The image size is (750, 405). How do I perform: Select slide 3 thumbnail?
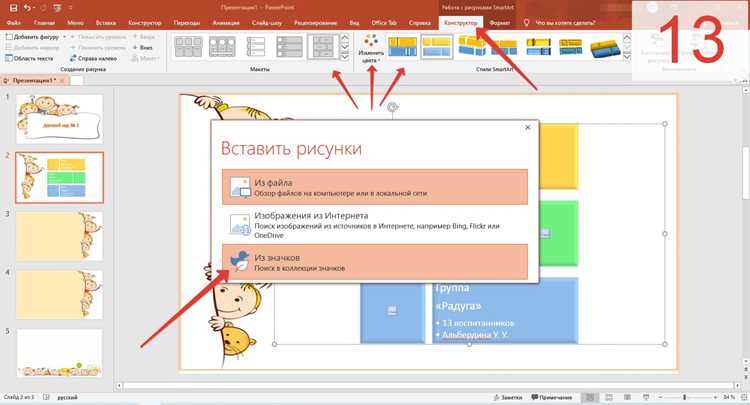(x=59, y=236)
